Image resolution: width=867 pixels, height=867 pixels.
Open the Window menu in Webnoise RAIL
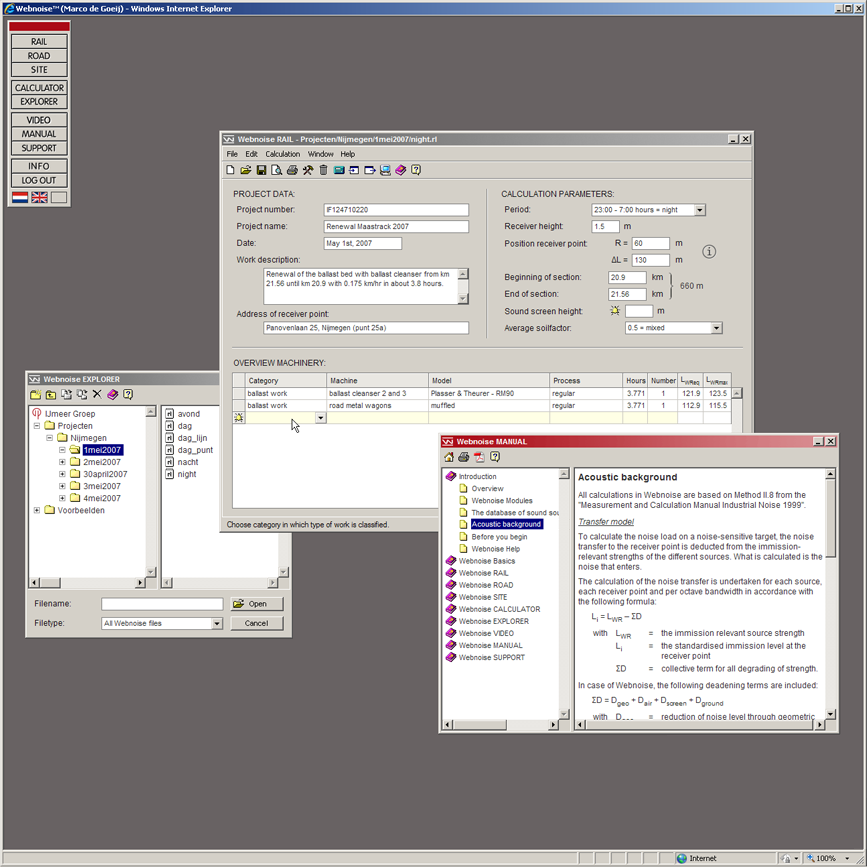point(321,154)
